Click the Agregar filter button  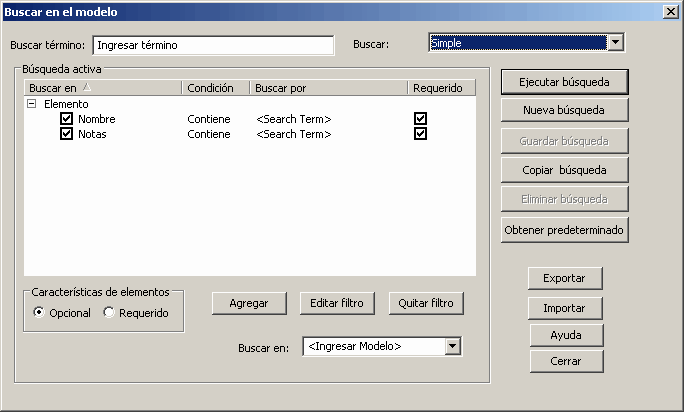click(x=249, y=303)
